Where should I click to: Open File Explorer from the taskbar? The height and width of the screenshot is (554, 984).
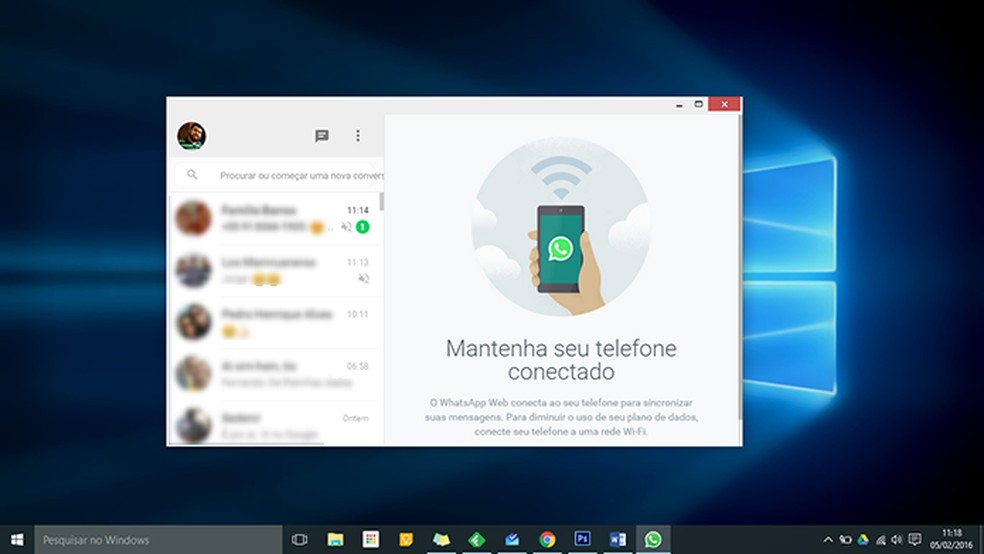[x=335, y=540]
